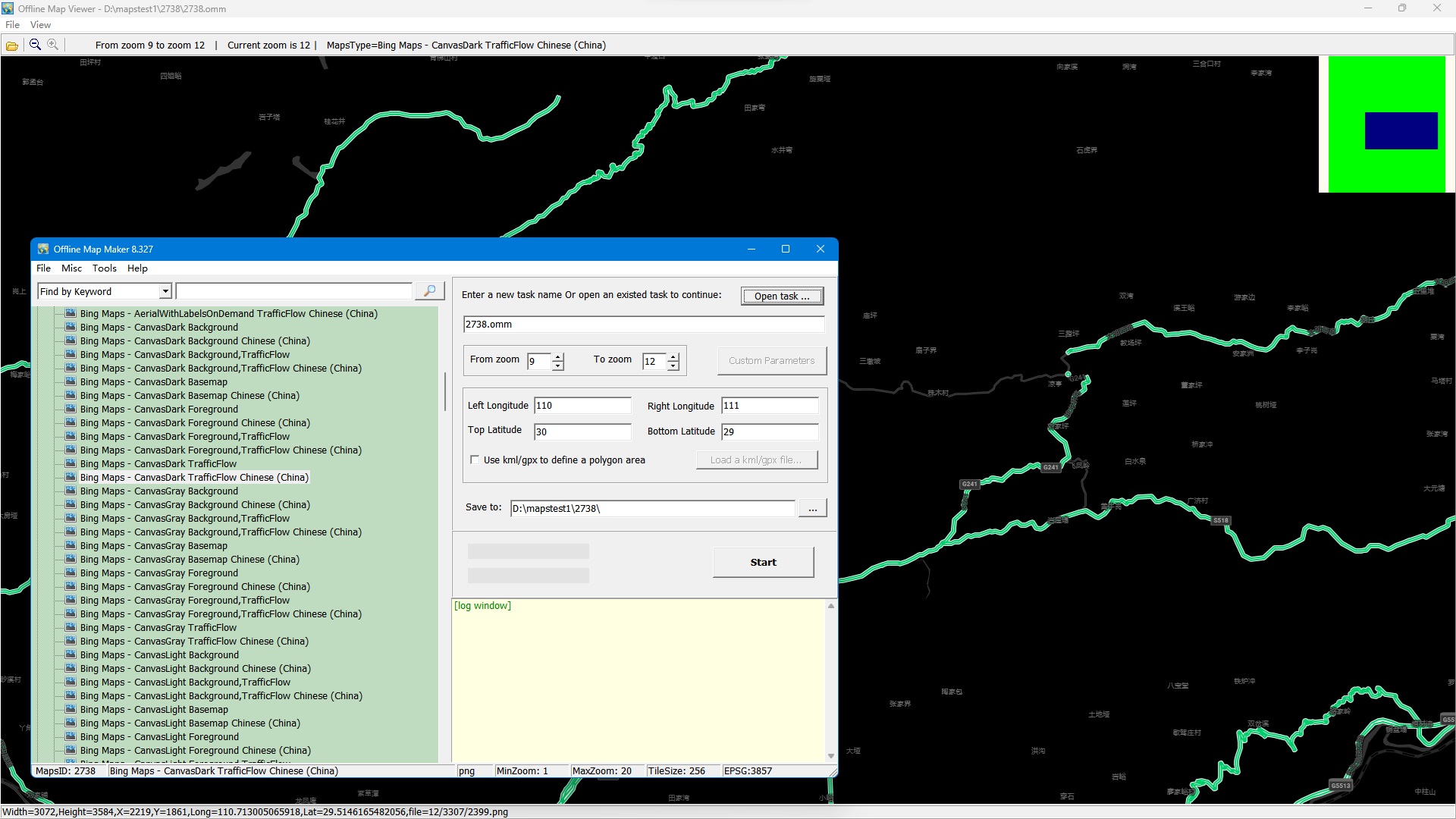Click icon beside CanvasLight Background row
Viewport: 1456px width, 819px height.
point(71,654)
